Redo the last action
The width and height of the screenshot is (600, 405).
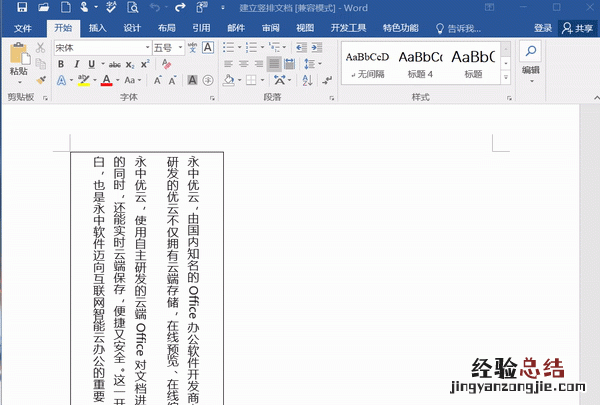tap(180, 7)
